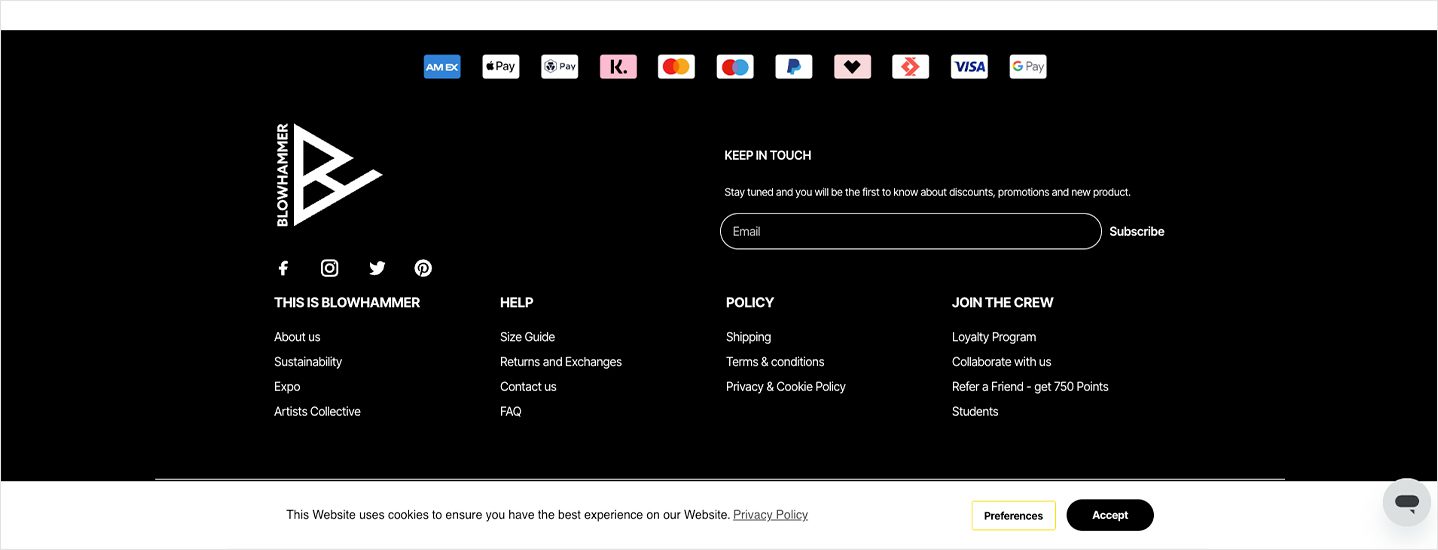1438x550 pixels.
Task: Click the Maestro payment icon
Action: click(x=735, y=67)
